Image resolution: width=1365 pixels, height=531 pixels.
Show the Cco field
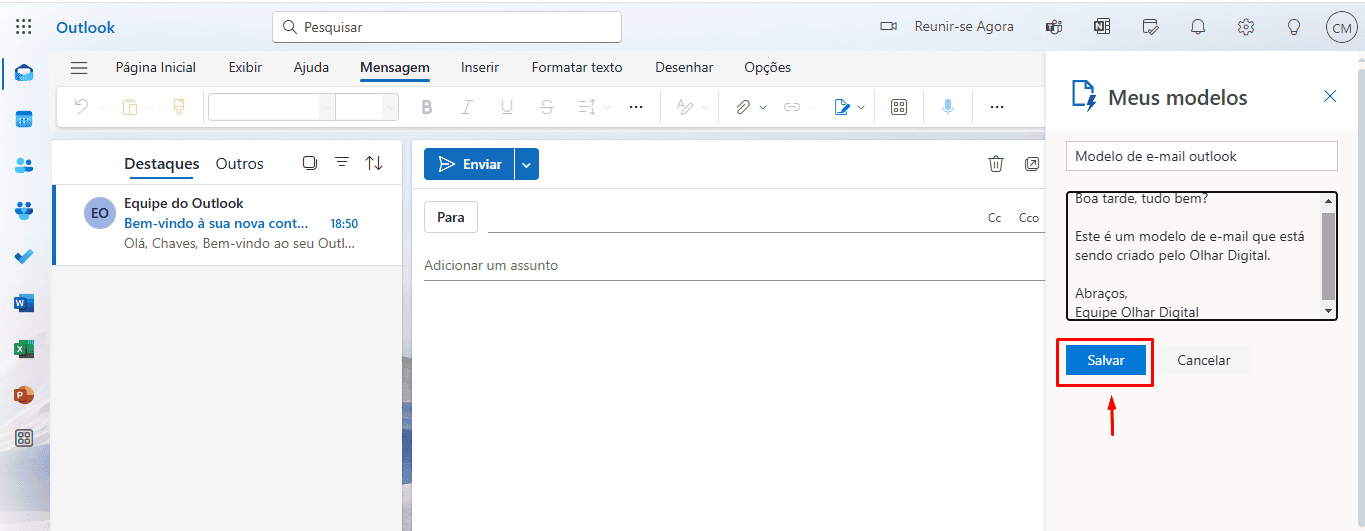(x=1029, y=218)
